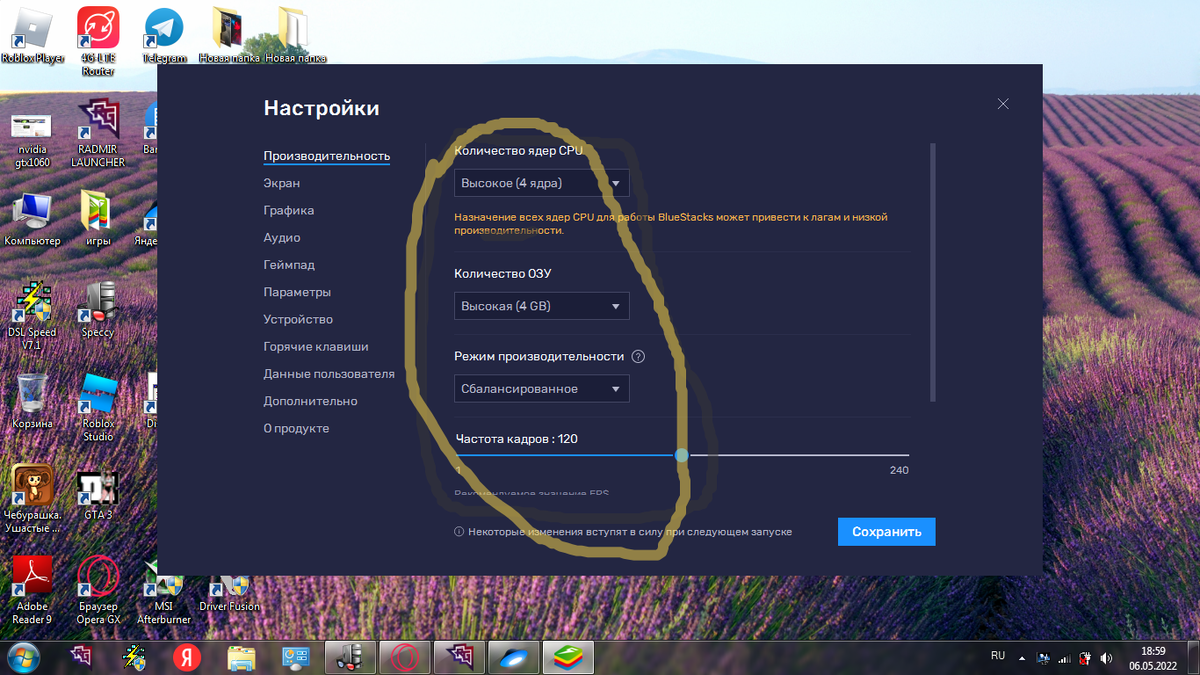The width and height of the screenshot is (1200, 675).
Task: Click the Сохранить button
Action: tap(887, 532)
